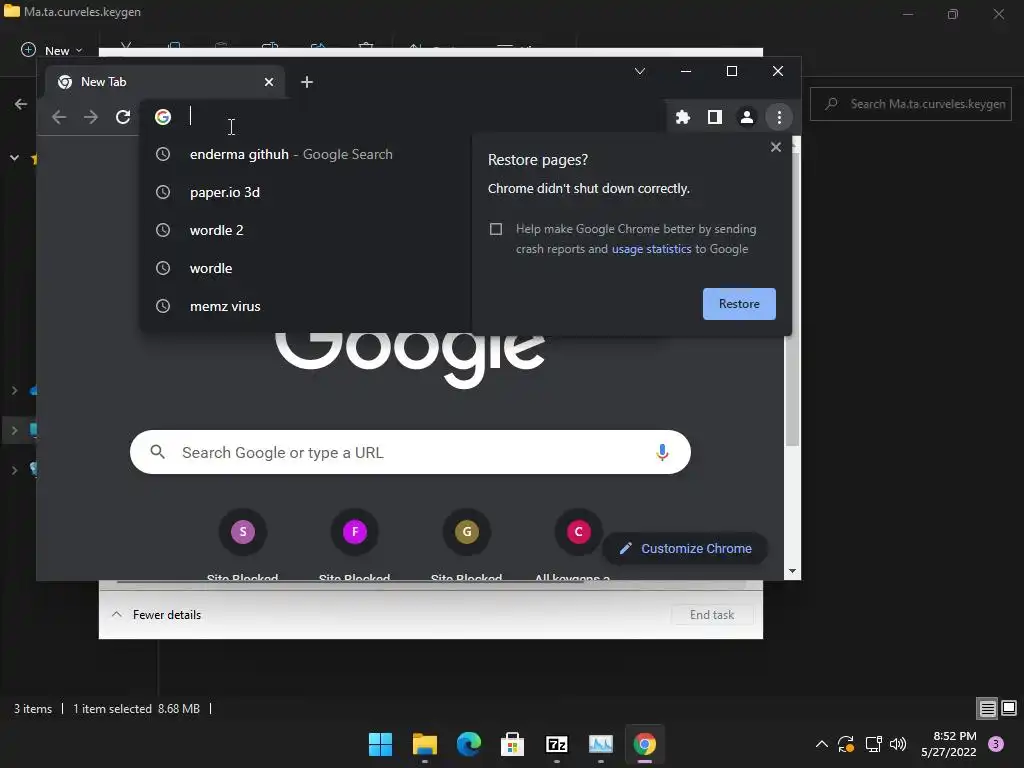Select 'paper.io 3d' suggestion
The height and width of the screenshot is (768, 1024).
(304, 192)
